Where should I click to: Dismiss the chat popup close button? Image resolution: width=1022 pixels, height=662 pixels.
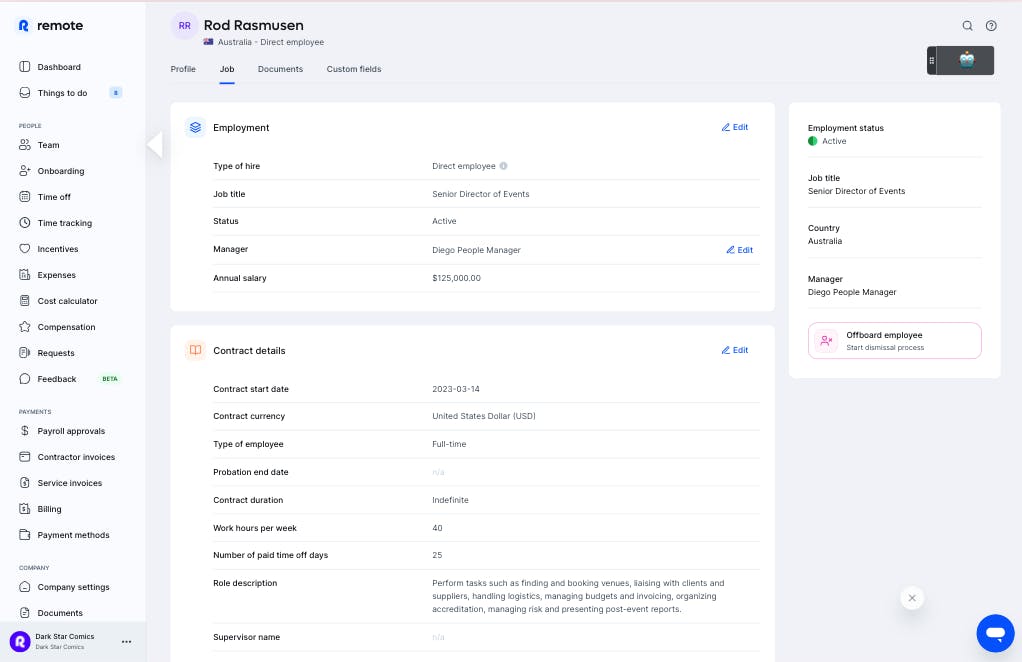911,598
